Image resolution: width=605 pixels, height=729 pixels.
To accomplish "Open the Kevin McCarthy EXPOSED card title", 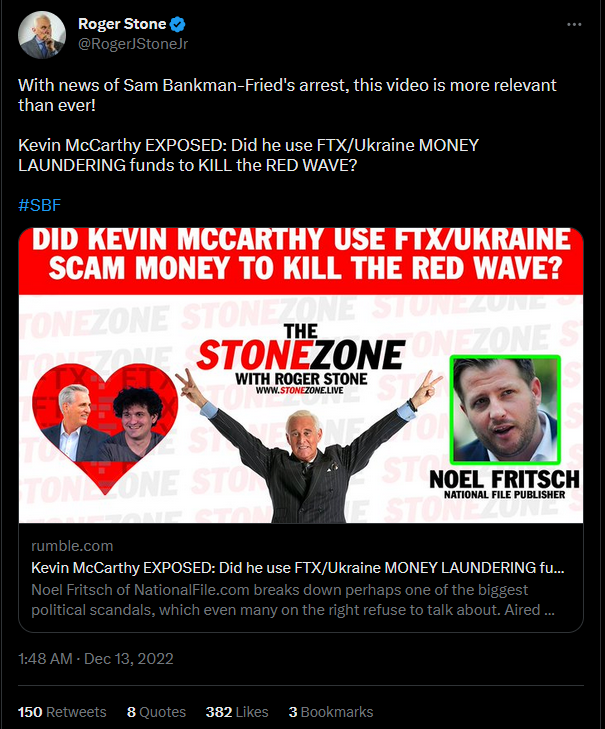I will (298, 568).
